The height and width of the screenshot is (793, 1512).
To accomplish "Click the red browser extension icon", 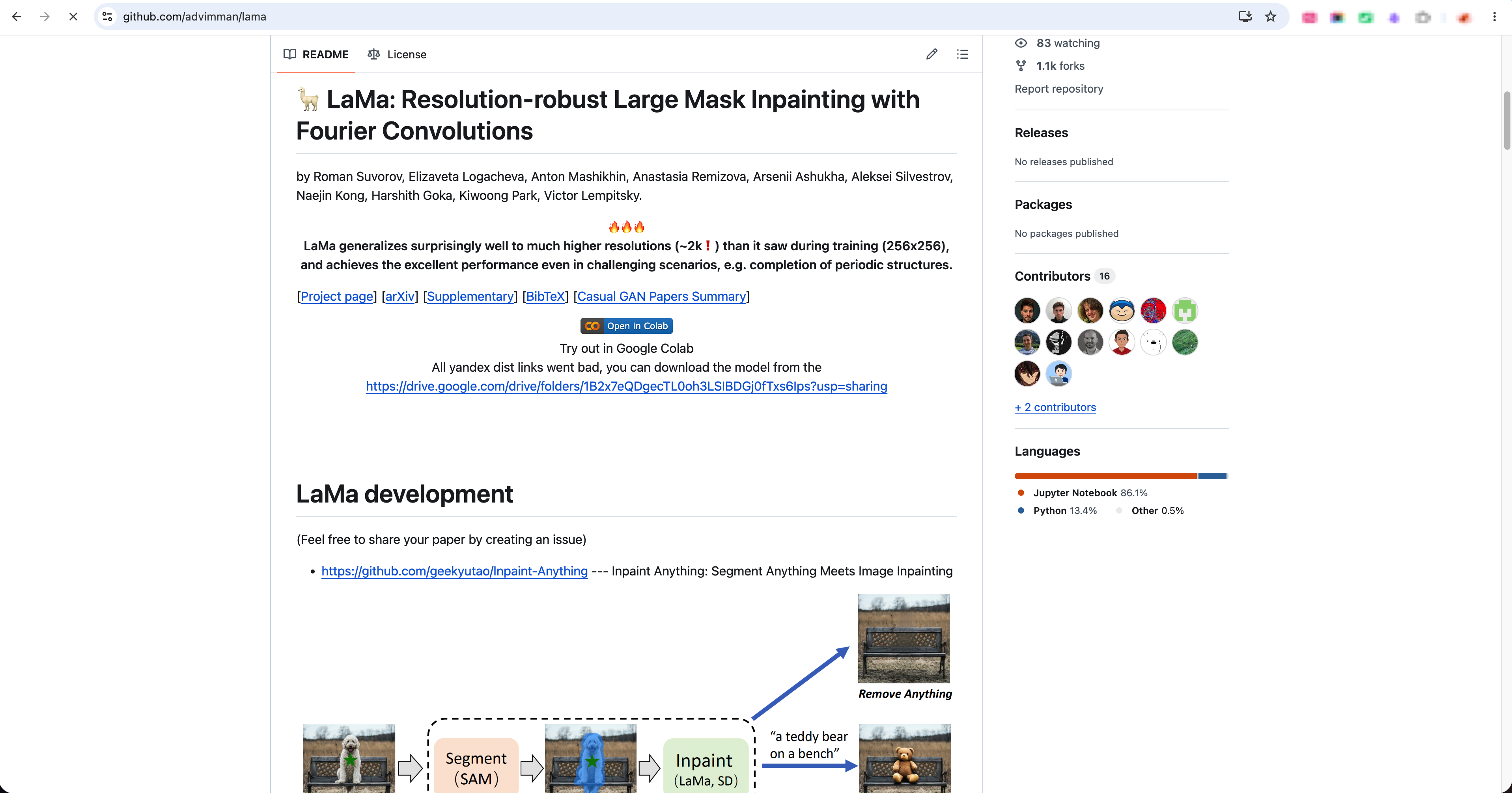I will tap(1464, 18).
